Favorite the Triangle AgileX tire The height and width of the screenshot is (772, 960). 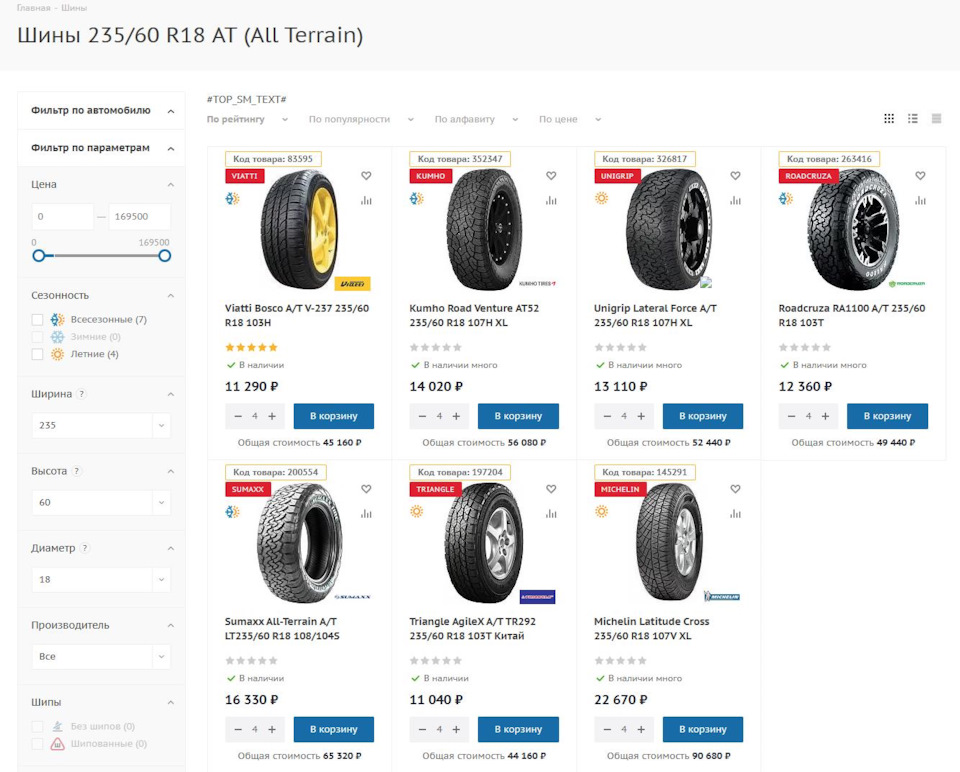point(551,489)
